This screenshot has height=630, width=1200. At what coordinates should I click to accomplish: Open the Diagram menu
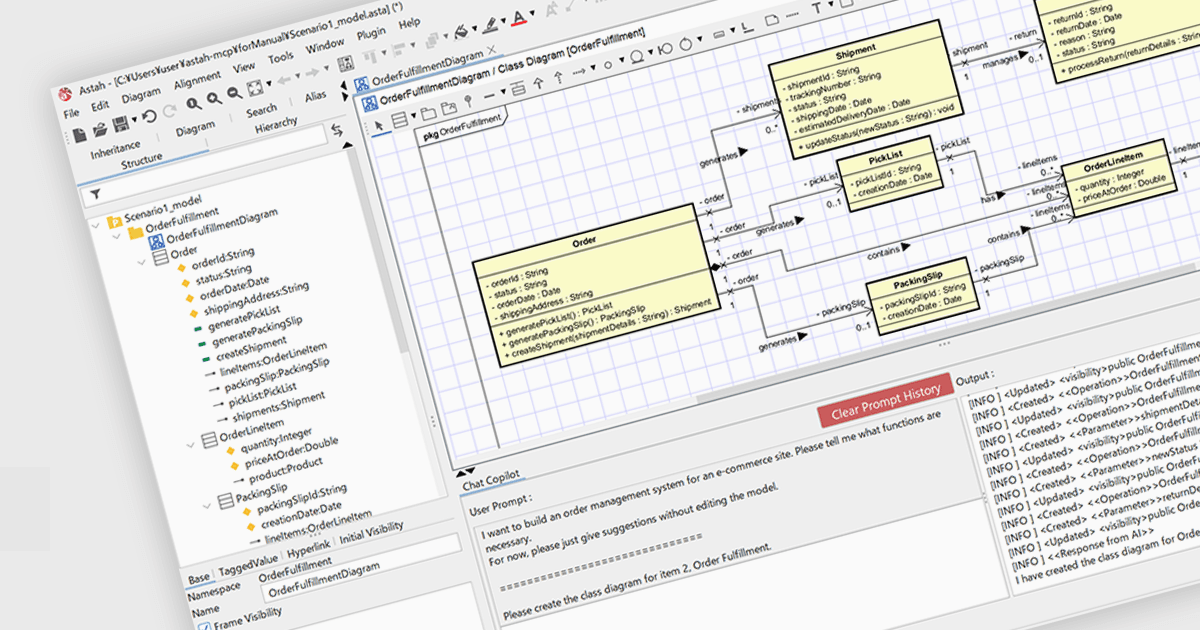pos(141,96)
